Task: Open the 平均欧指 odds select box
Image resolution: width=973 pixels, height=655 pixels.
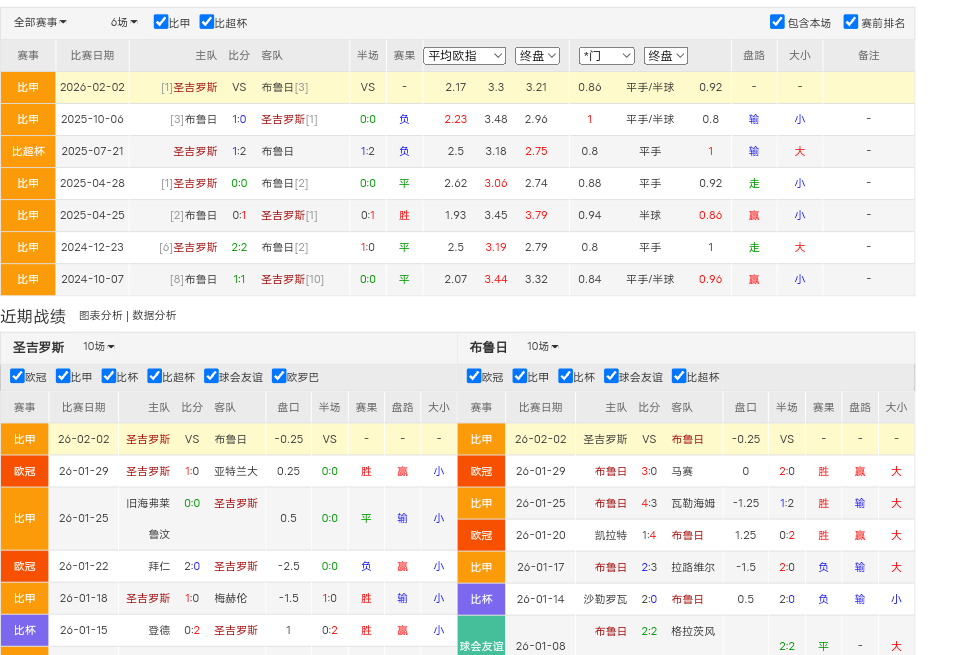Action: [x=464, y=56]
